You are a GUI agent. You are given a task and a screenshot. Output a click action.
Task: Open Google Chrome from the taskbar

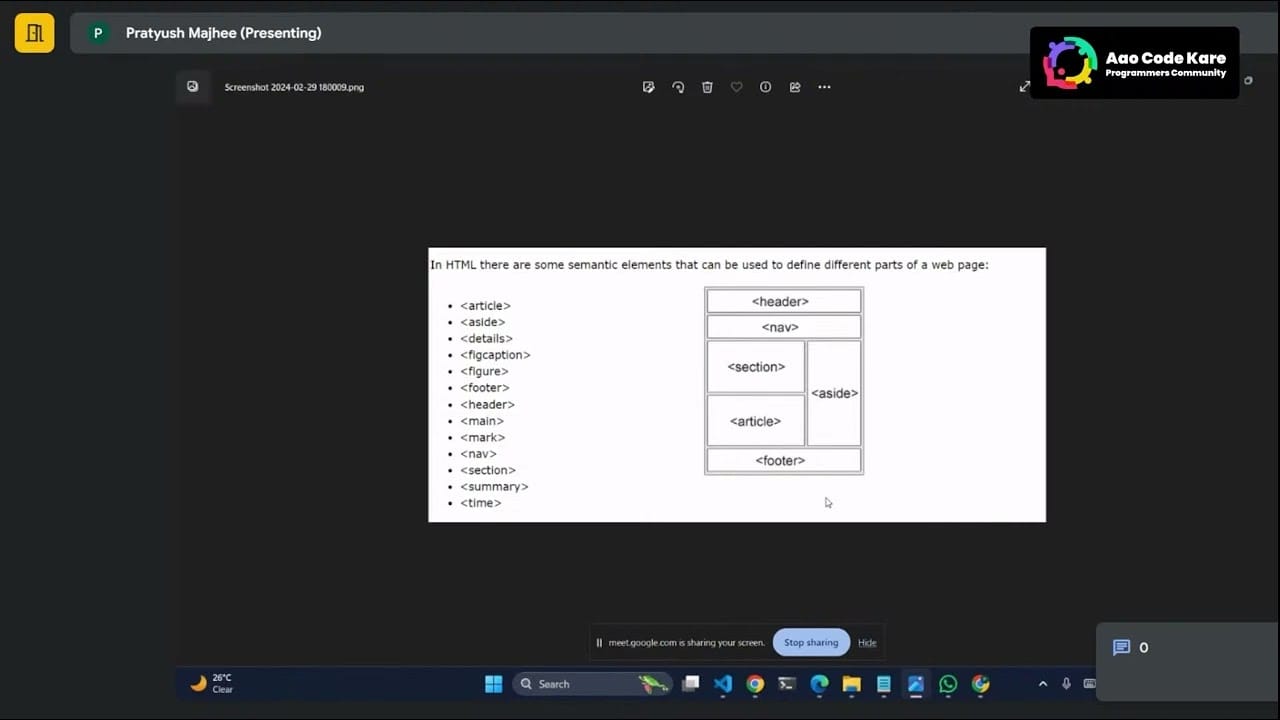tap(755, 684)
